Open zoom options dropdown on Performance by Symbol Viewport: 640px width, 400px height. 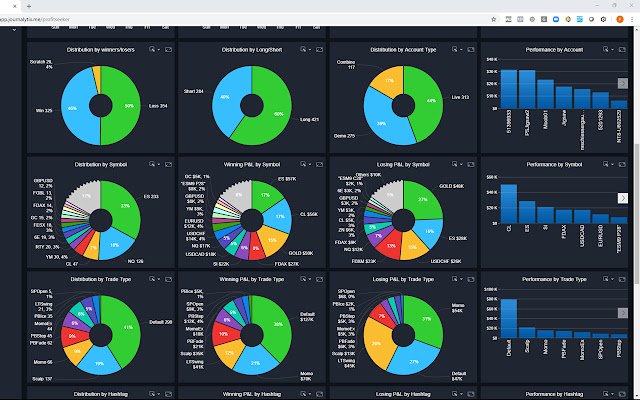point(612,164)
